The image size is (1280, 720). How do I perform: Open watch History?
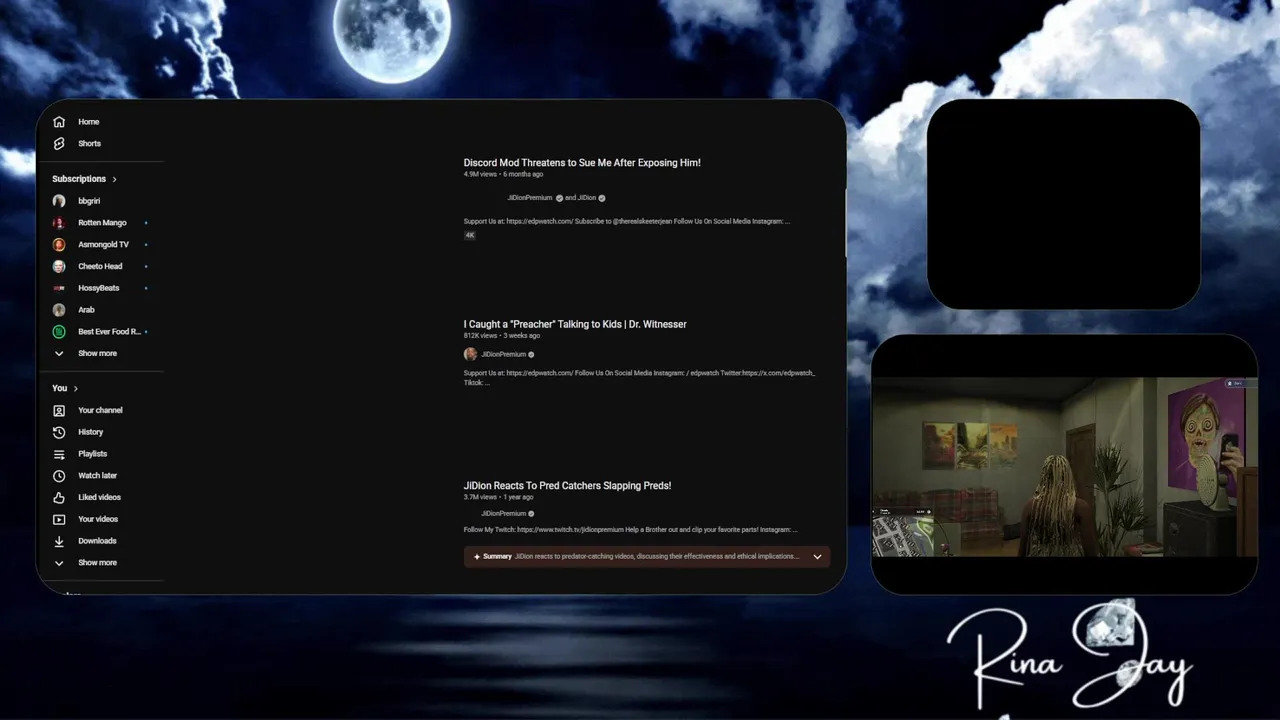click(90, 432)
